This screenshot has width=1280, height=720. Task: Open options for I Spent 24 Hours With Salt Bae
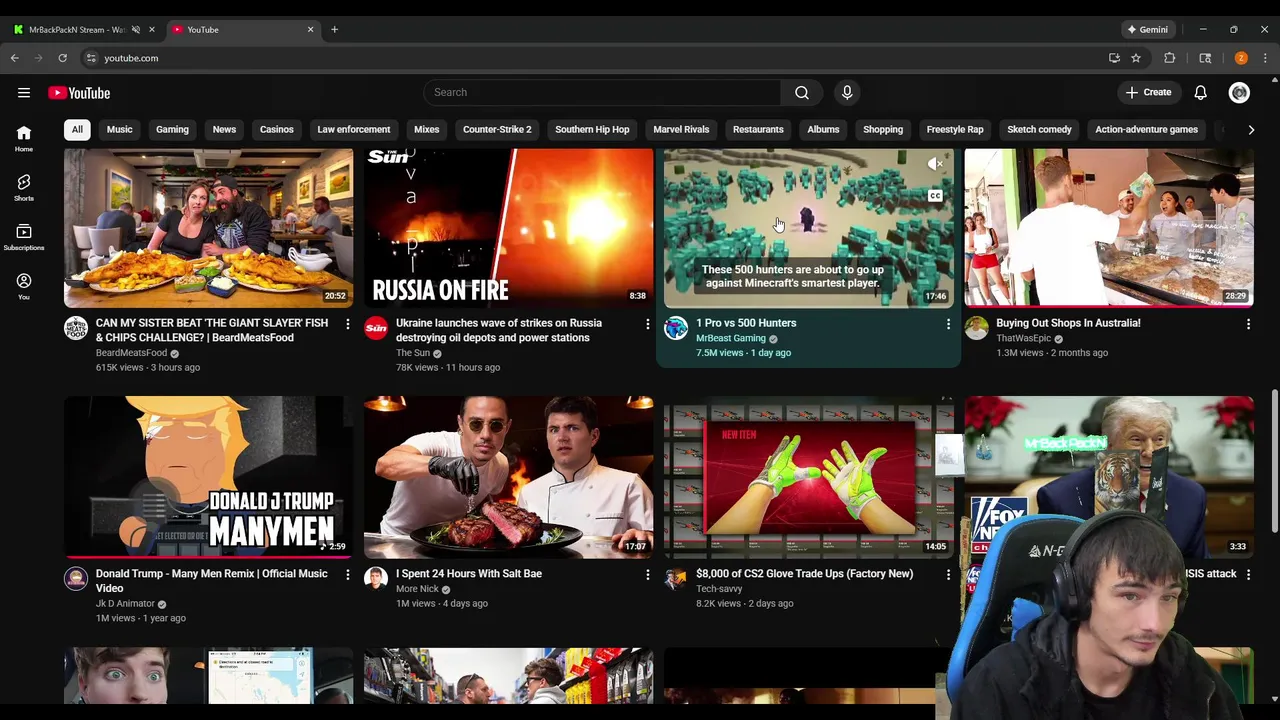pos(648,575)
